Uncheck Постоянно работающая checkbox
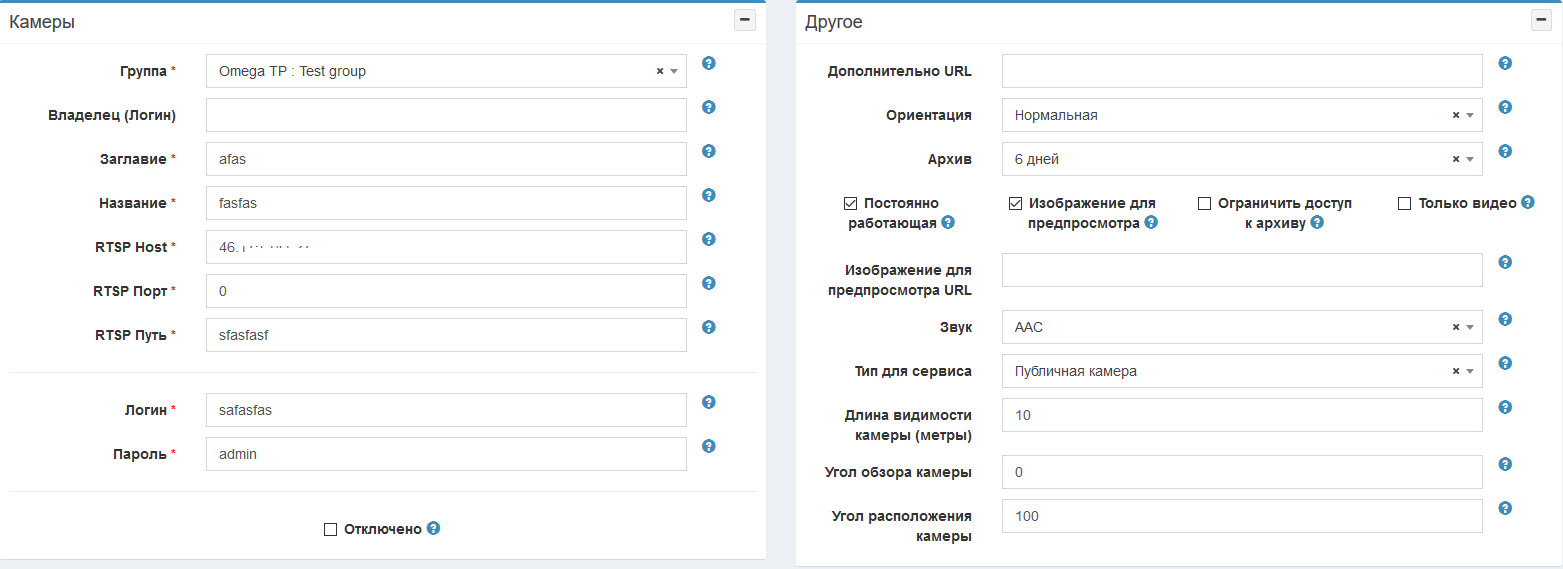Screen dimensions: 1563x569 point(850,203)
